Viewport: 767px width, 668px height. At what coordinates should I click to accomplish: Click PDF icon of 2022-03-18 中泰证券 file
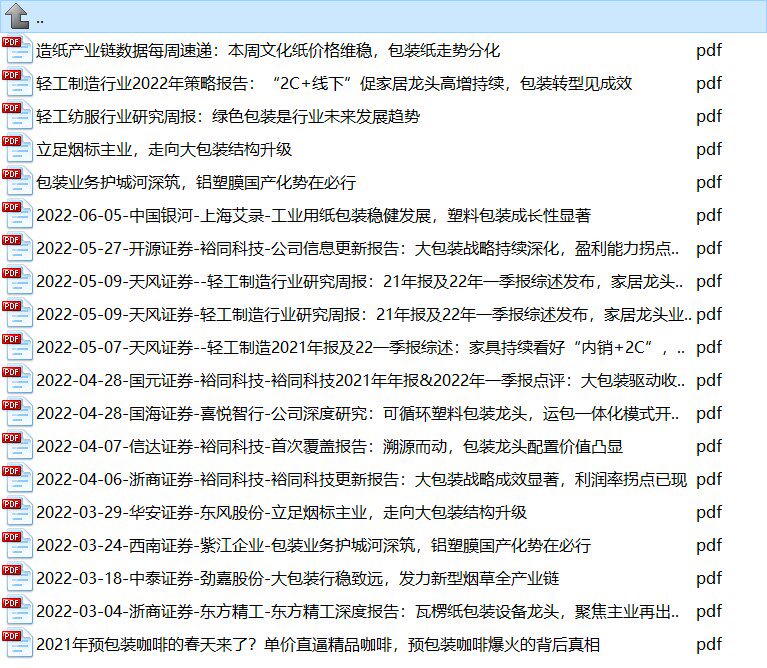pyautogui.click(x=17, y=578)
